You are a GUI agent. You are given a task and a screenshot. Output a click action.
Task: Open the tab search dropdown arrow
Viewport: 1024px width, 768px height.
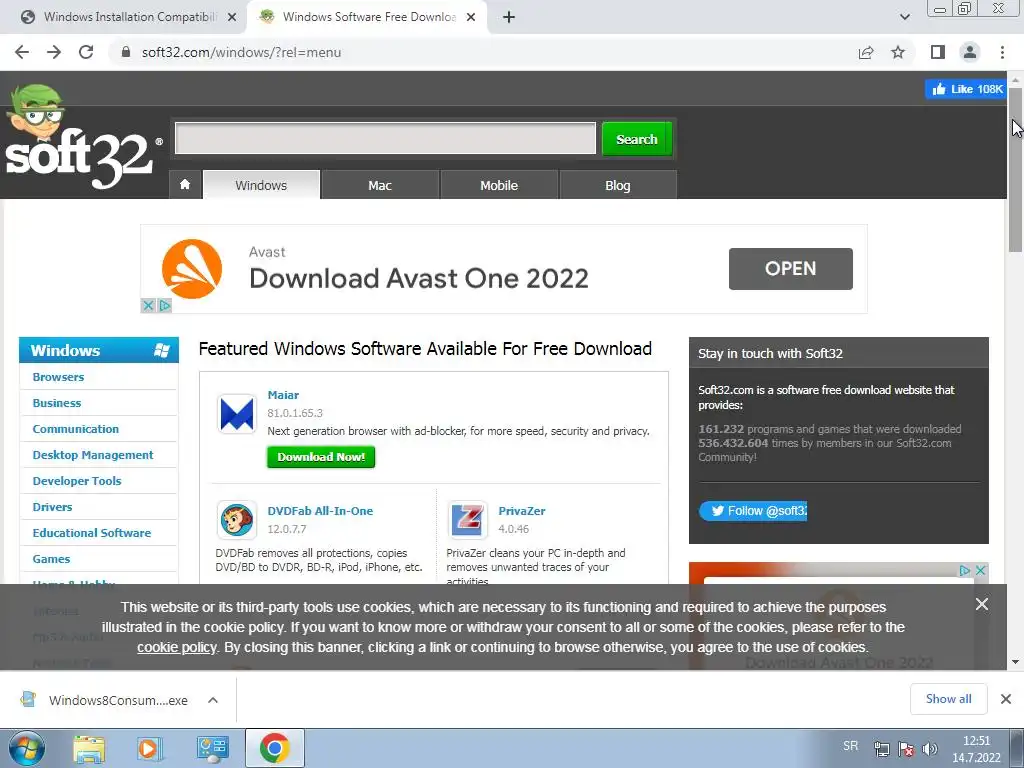[x=904, y=17]
